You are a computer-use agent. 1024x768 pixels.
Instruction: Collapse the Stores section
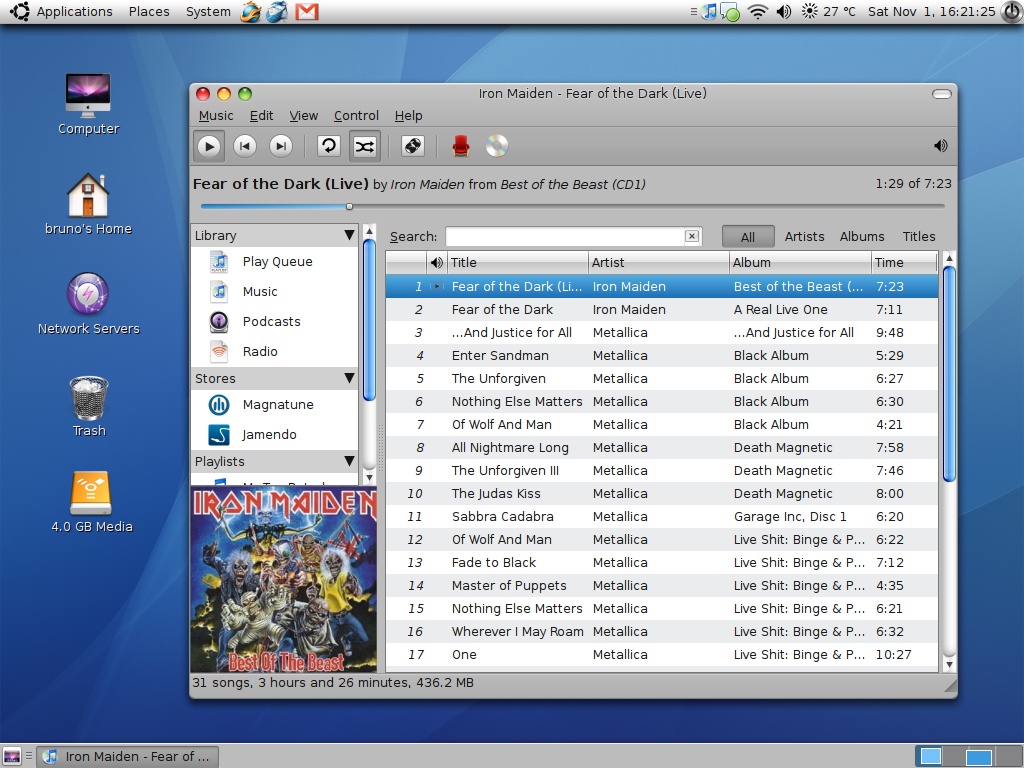[x=349, y=378]
